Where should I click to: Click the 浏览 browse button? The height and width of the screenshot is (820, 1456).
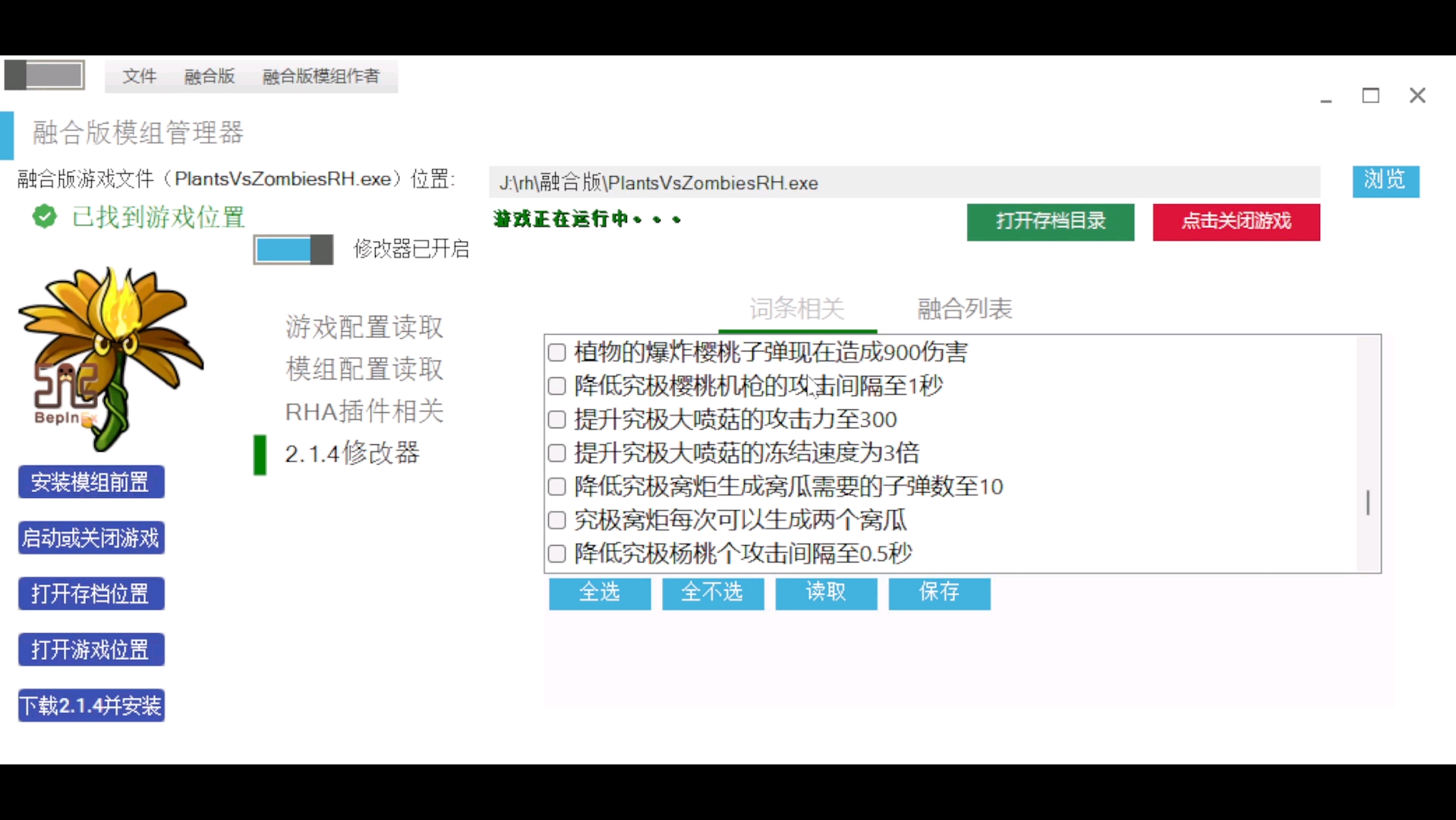(1385, 181)
